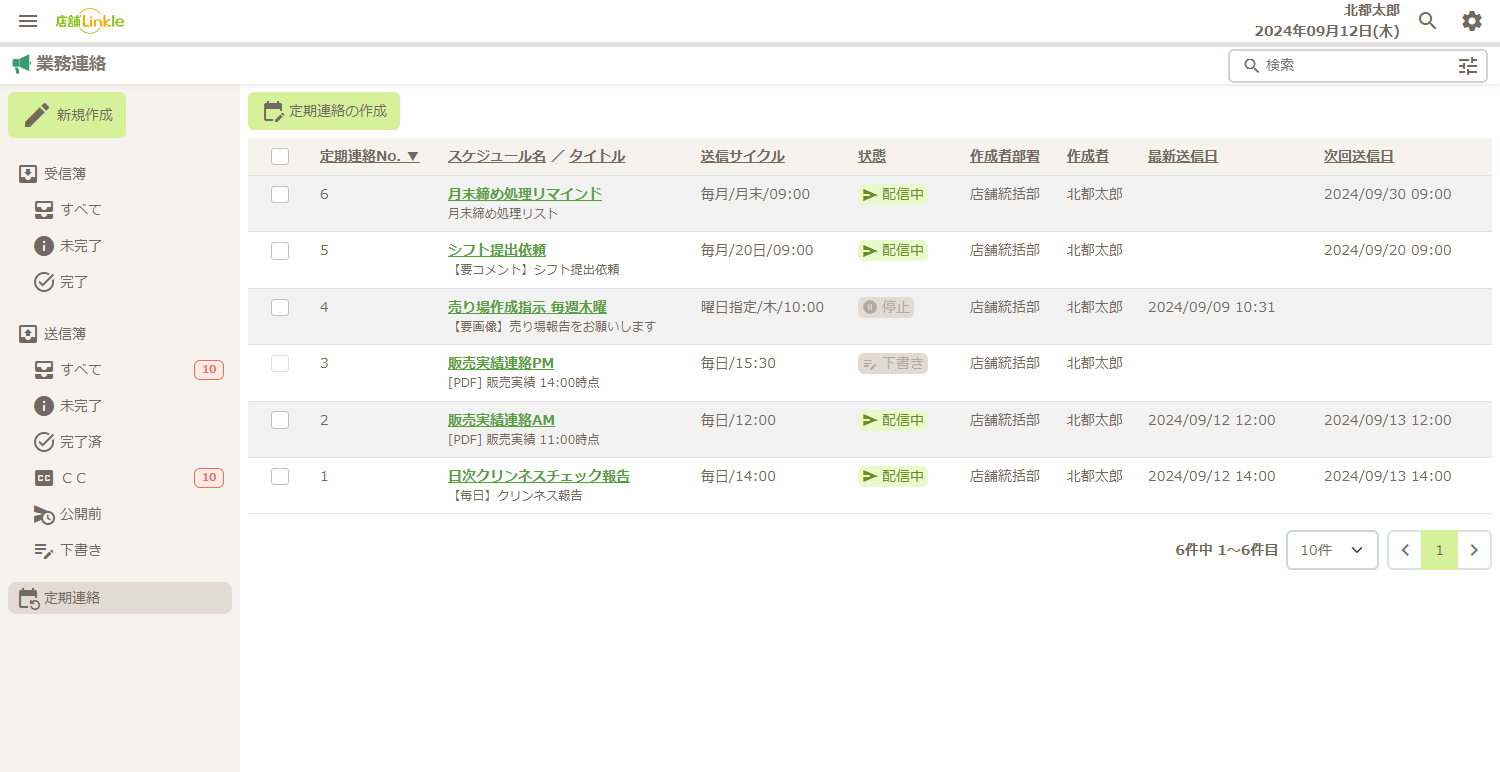
Task: Click the 定期連絡 calendar icon
Action: pyautogui.click(x=29, y=598)
